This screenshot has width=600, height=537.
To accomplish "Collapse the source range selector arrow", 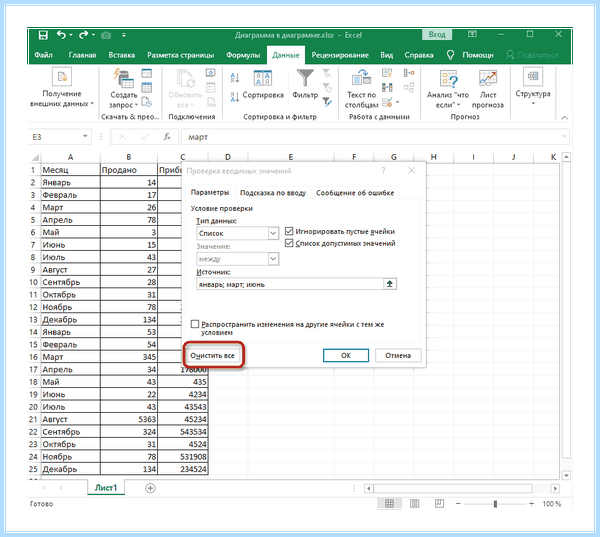I will pyautogui.click(x=390, y=284).
